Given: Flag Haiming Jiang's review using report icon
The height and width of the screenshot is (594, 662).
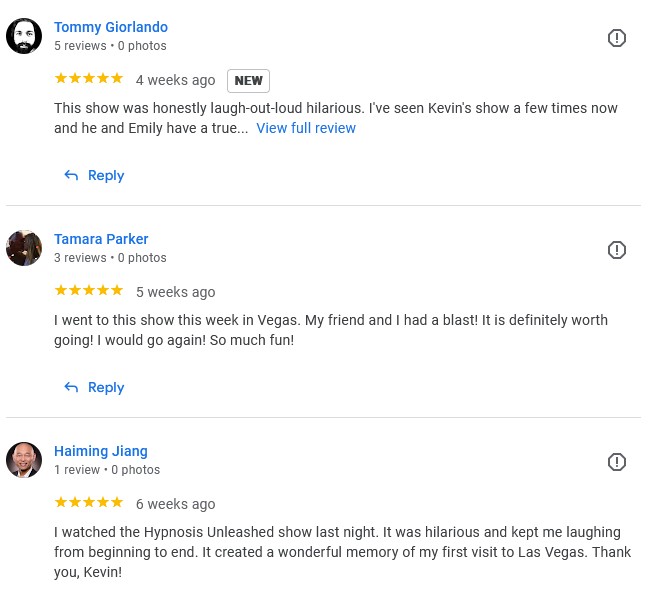Looking at the screenshot, I should (x=617, y=462).
